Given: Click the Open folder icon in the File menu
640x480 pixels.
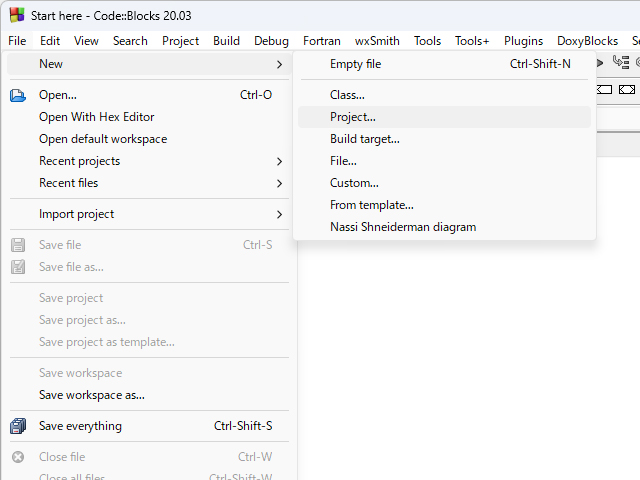Looking at the screenshot, I should coord(18,96).
